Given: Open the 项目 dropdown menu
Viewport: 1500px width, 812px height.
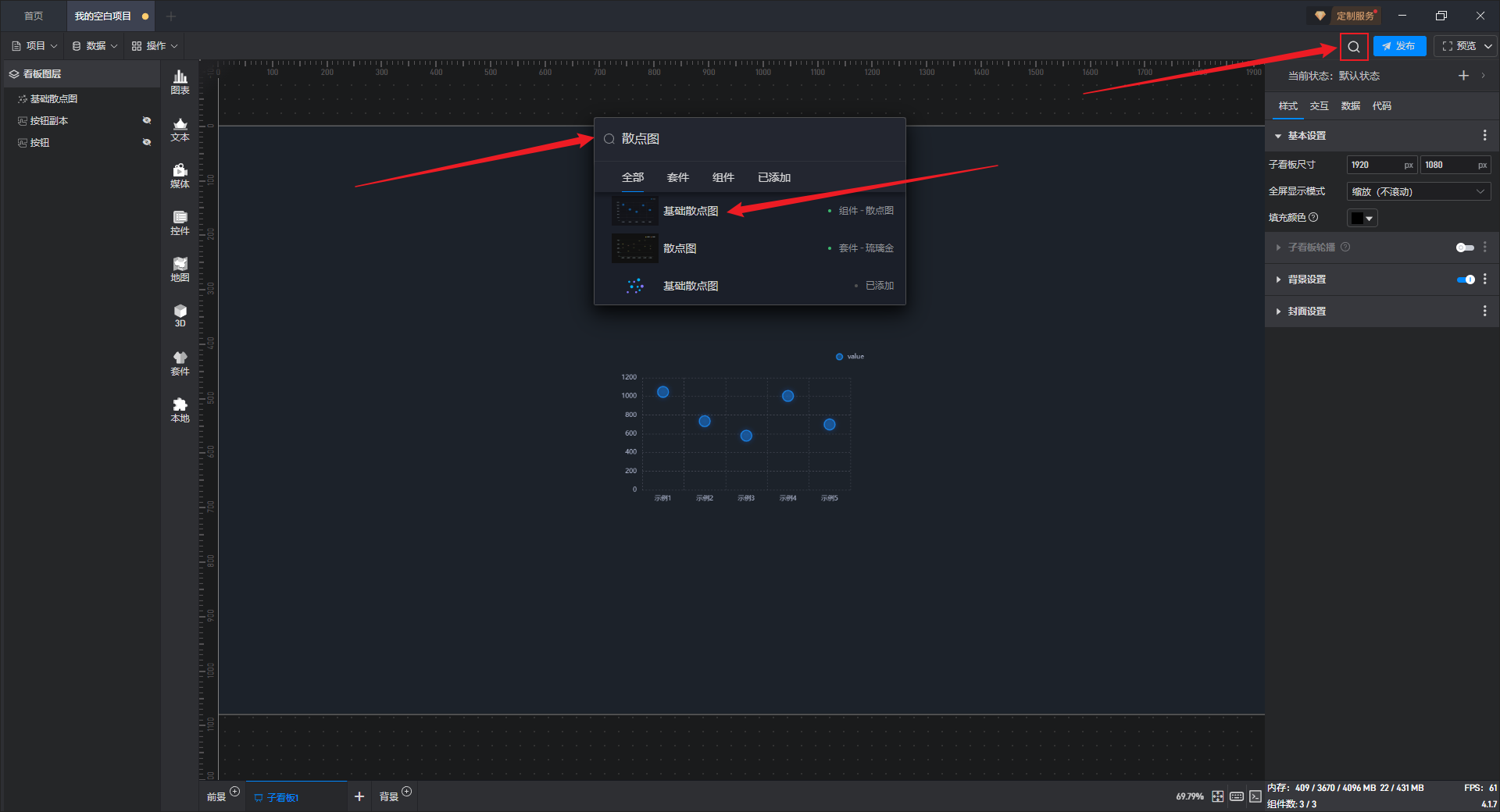Looking at the screenshot, I should tap(34, 46).
